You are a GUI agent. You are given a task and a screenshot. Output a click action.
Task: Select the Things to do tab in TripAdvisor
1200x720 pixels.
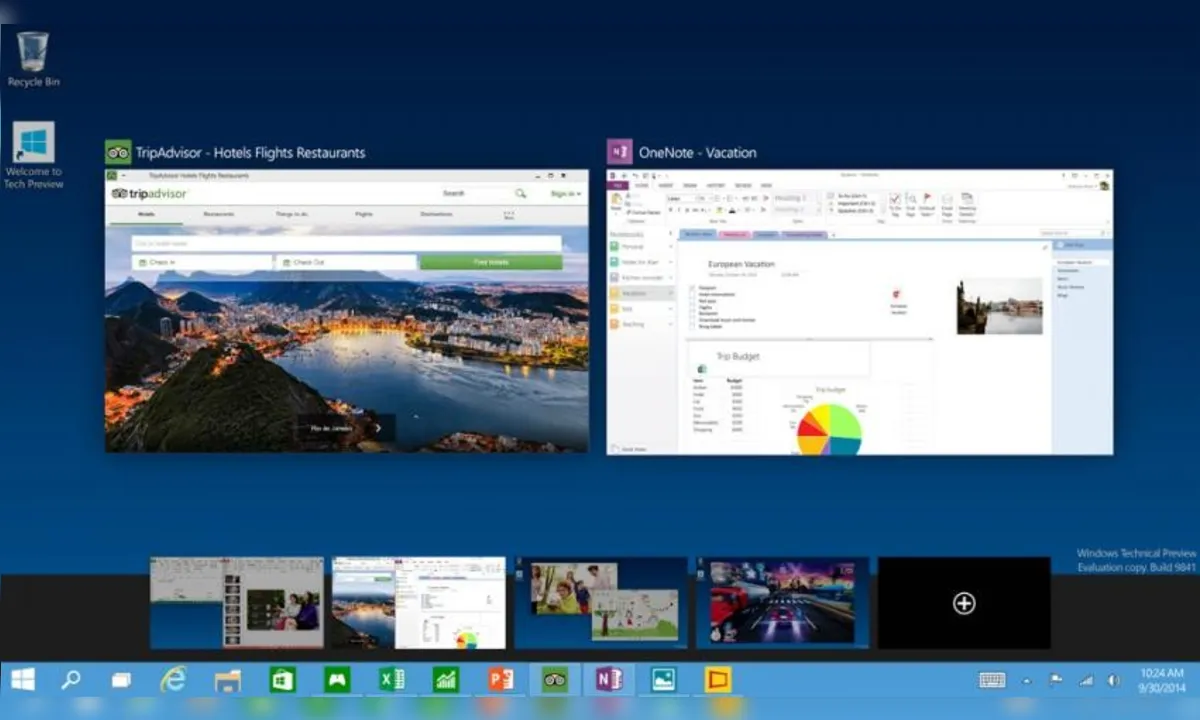click(x=292, y=214)
